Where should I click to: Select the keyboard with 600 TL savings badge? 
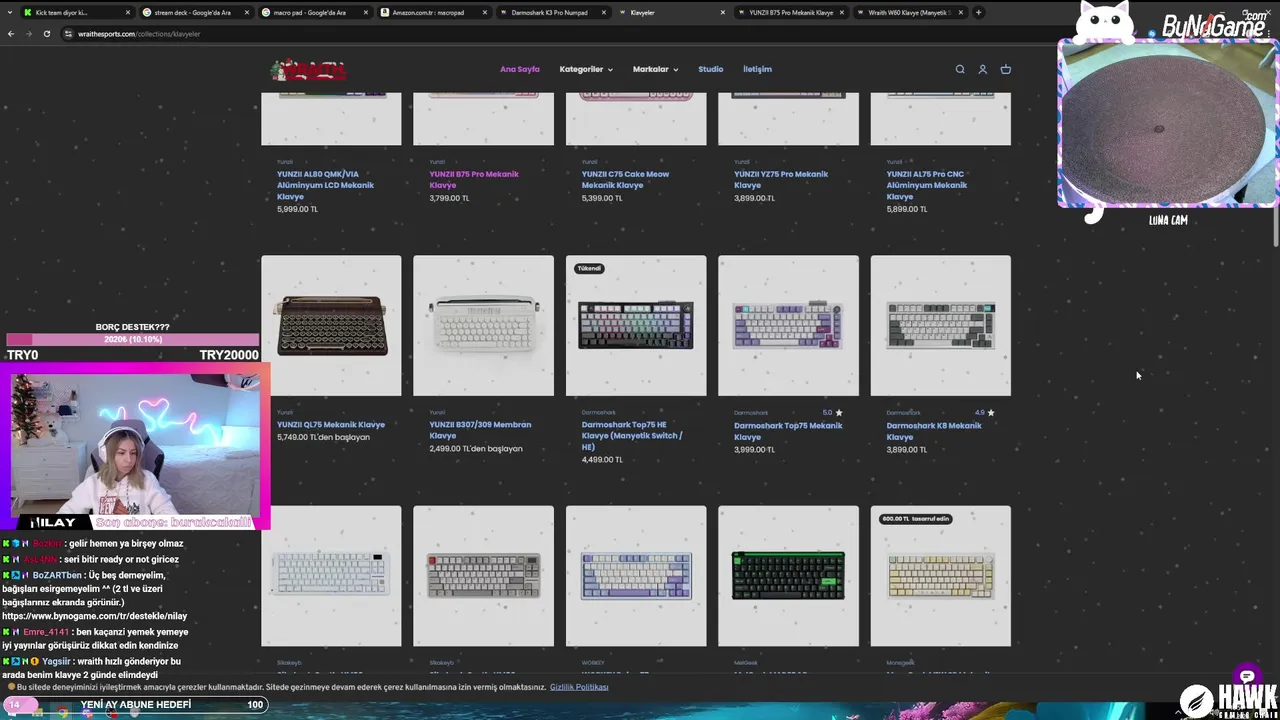940,576
